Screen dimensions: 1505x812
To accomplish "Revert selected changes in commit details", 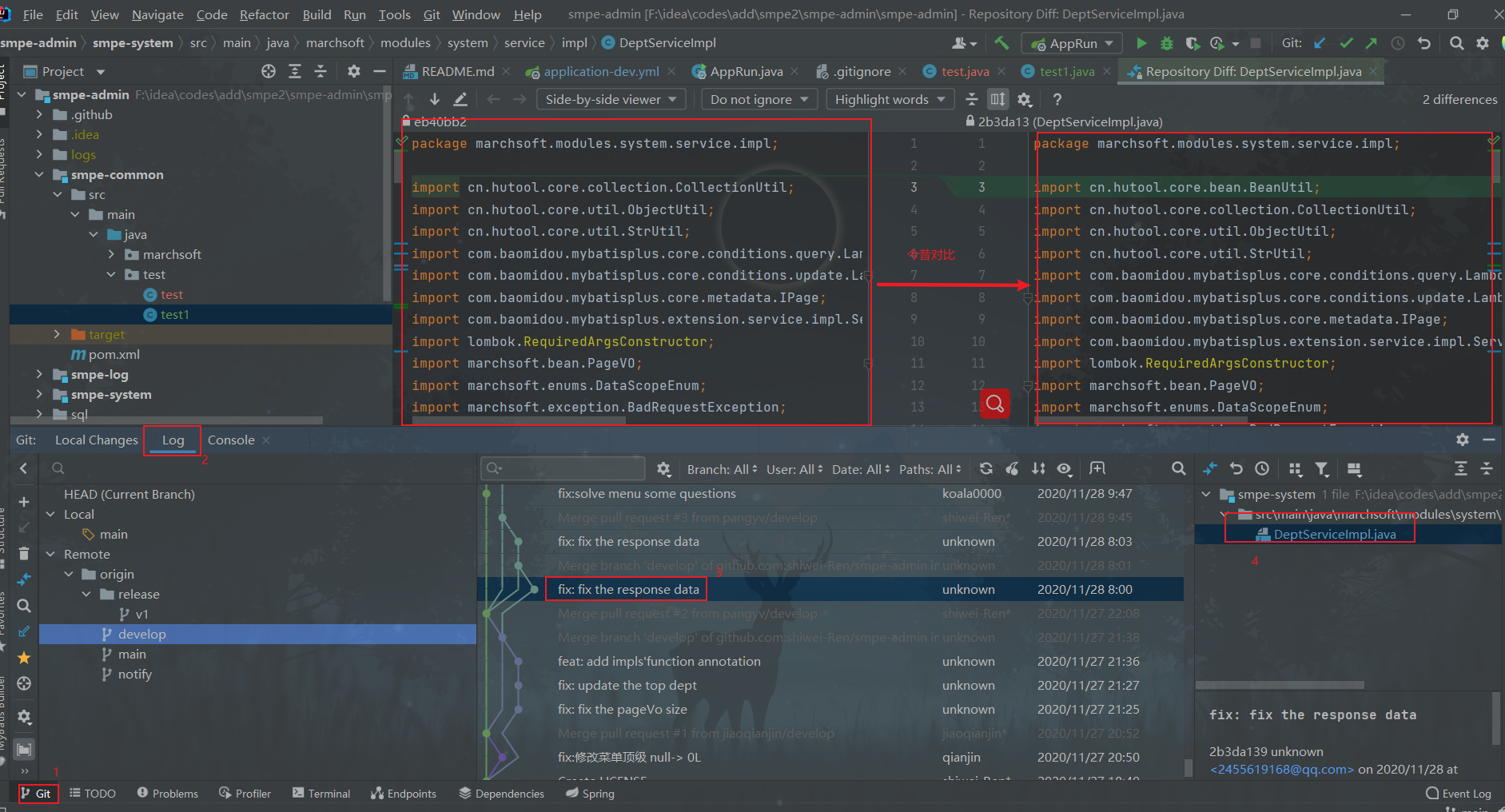I will click(1236, 469).
